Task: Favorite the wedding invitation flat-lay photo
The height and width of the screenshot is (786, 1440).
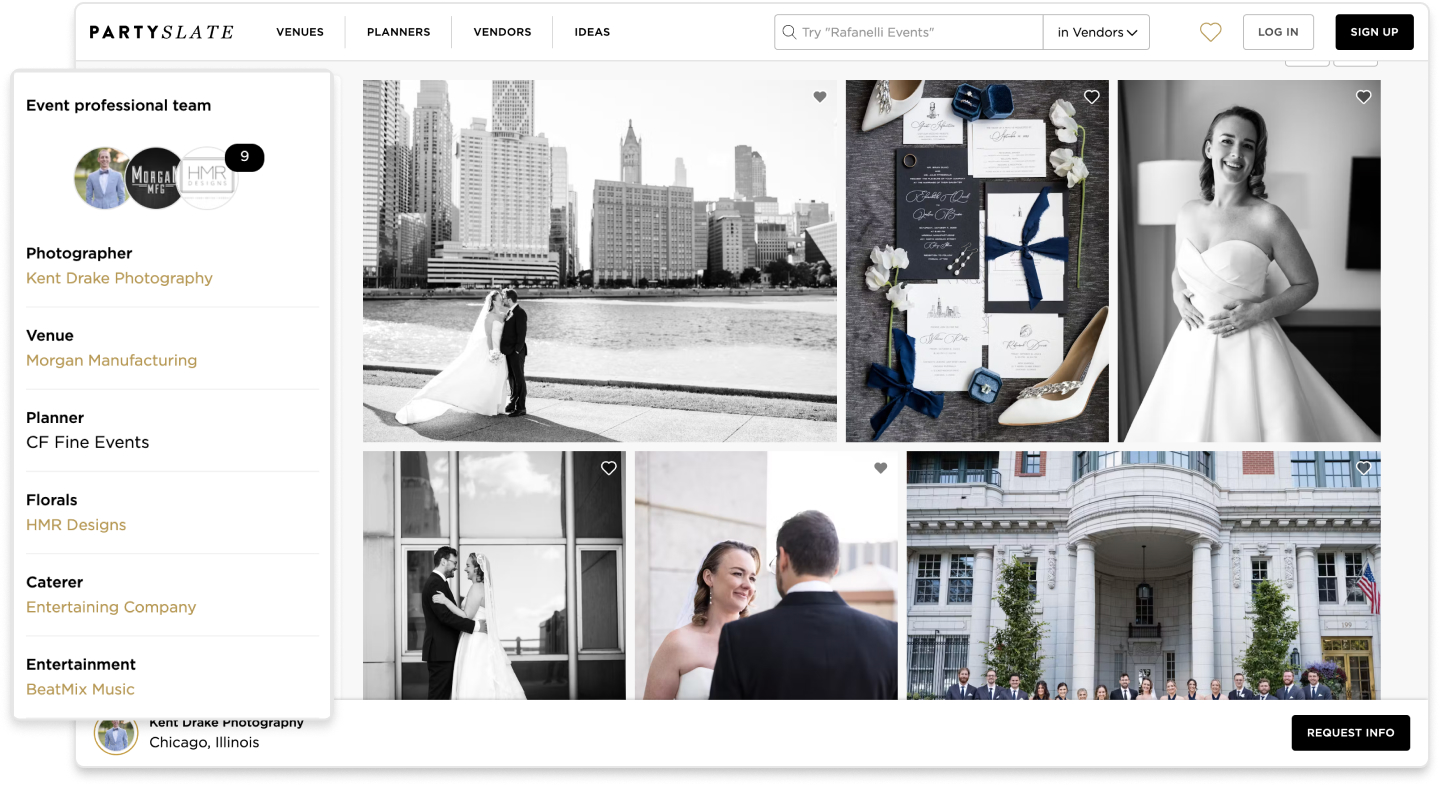Action: 1091,97
